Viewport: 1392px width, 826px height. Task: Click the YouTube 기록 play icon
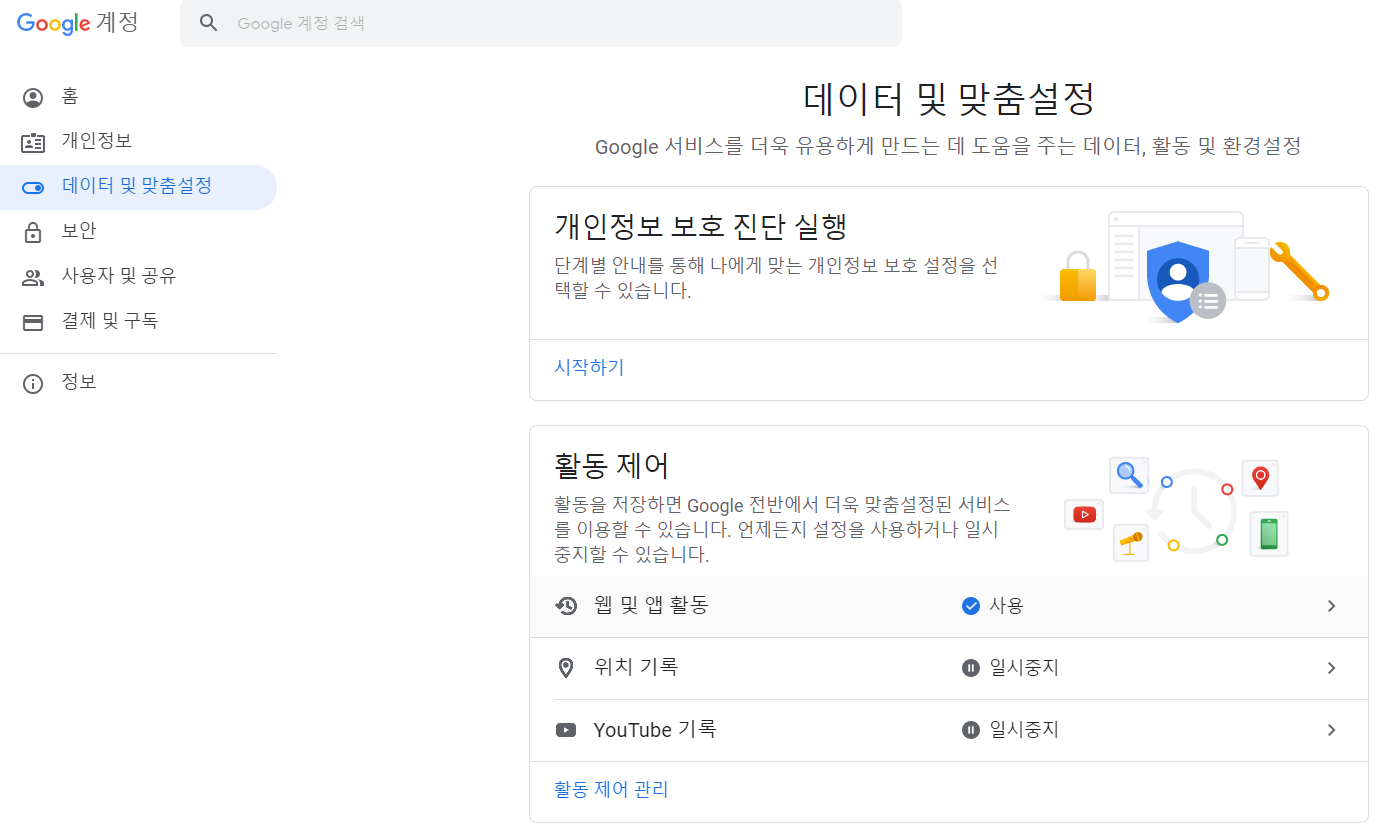[566, 730]
